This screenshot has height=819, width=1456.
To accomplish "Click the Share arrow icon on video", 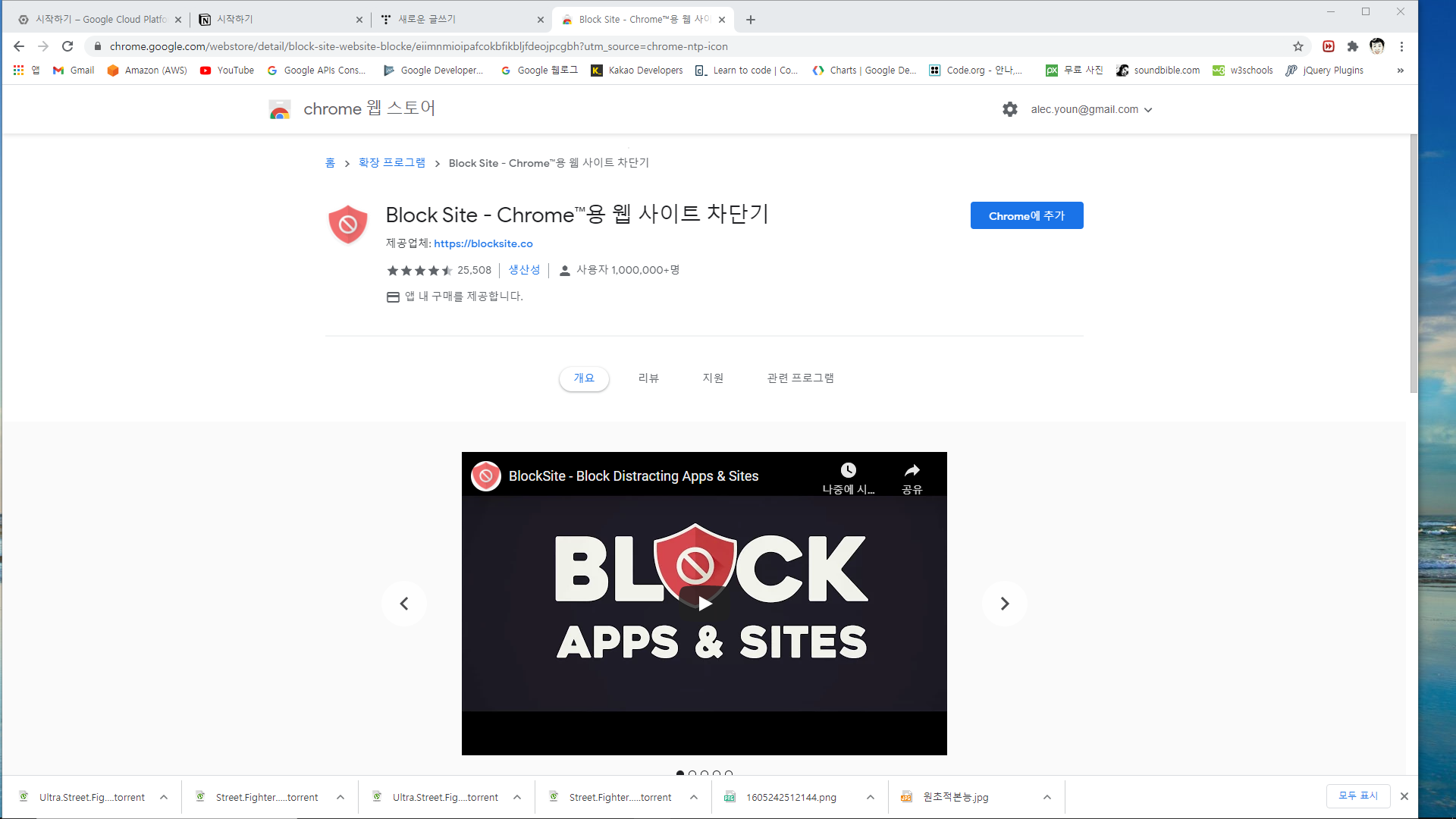I will 912,471.
